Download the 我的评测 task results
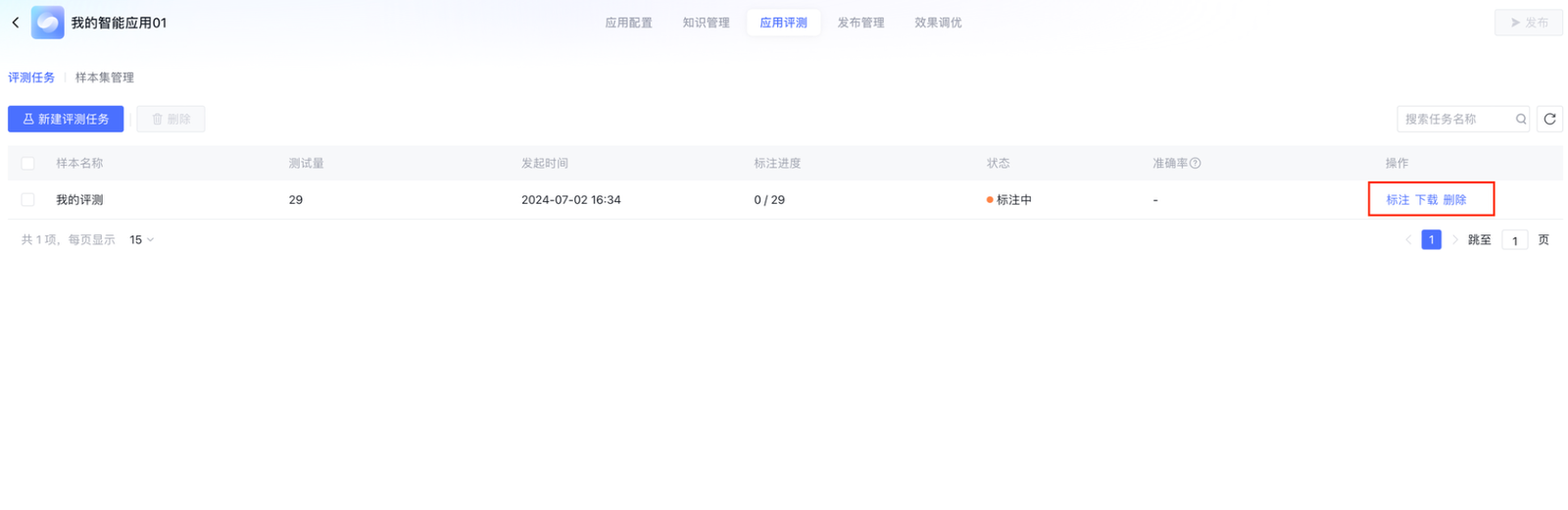This screenshot has width=1568, height=510. click(1426, 200)
